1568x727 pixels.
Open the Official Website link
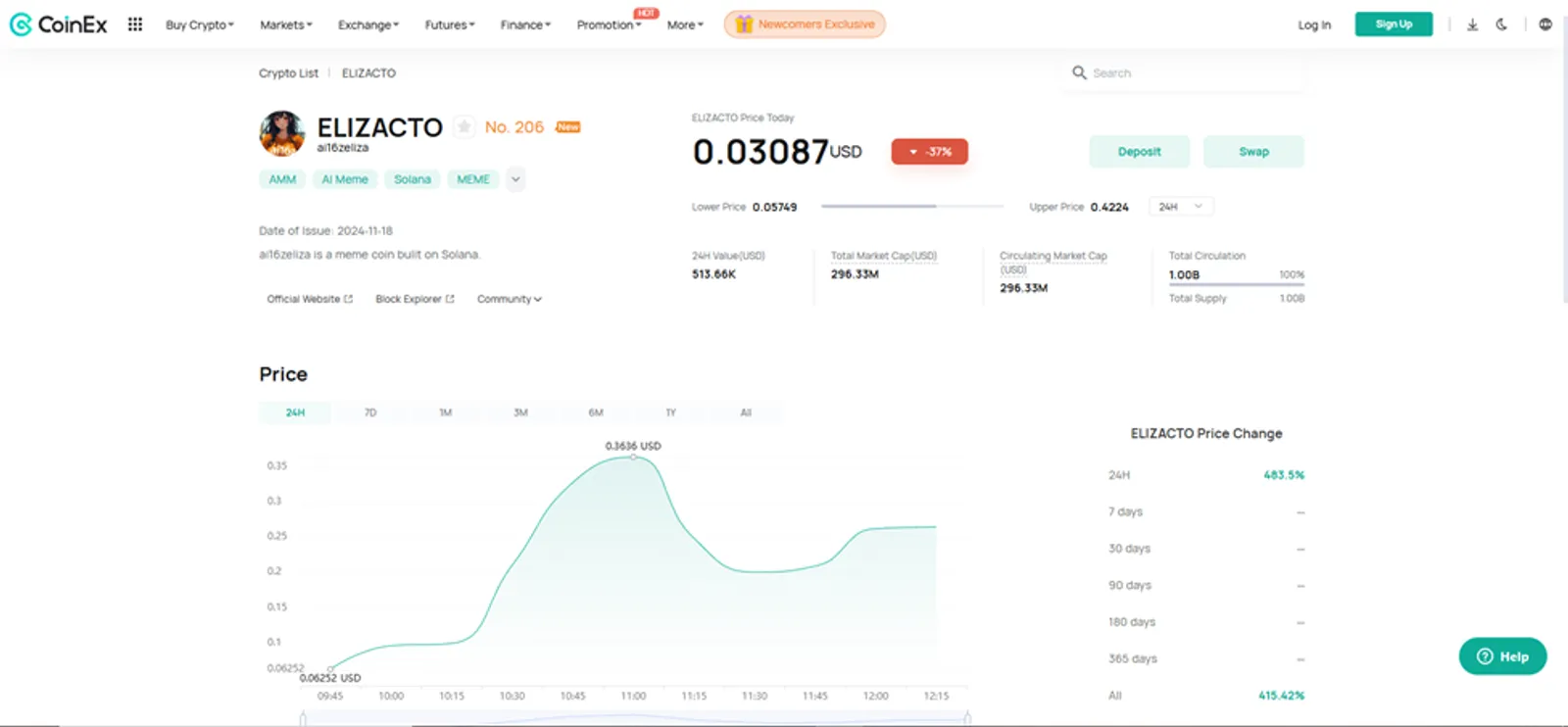click(x=310, y=299)
